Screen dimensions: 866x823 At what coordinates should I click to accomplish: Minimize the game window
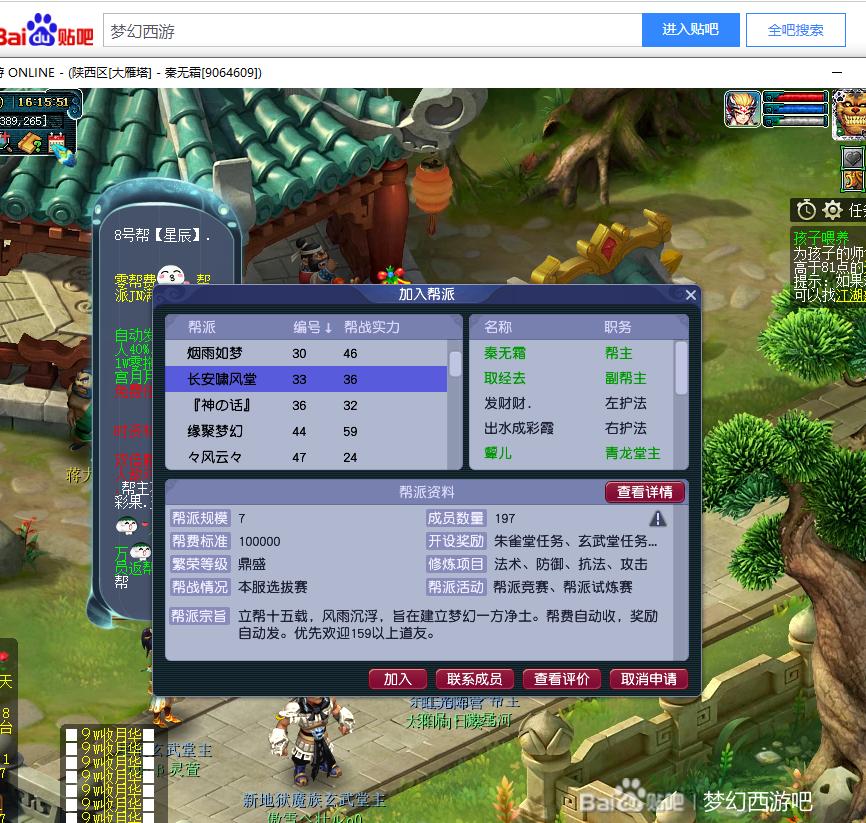[837, 72]
